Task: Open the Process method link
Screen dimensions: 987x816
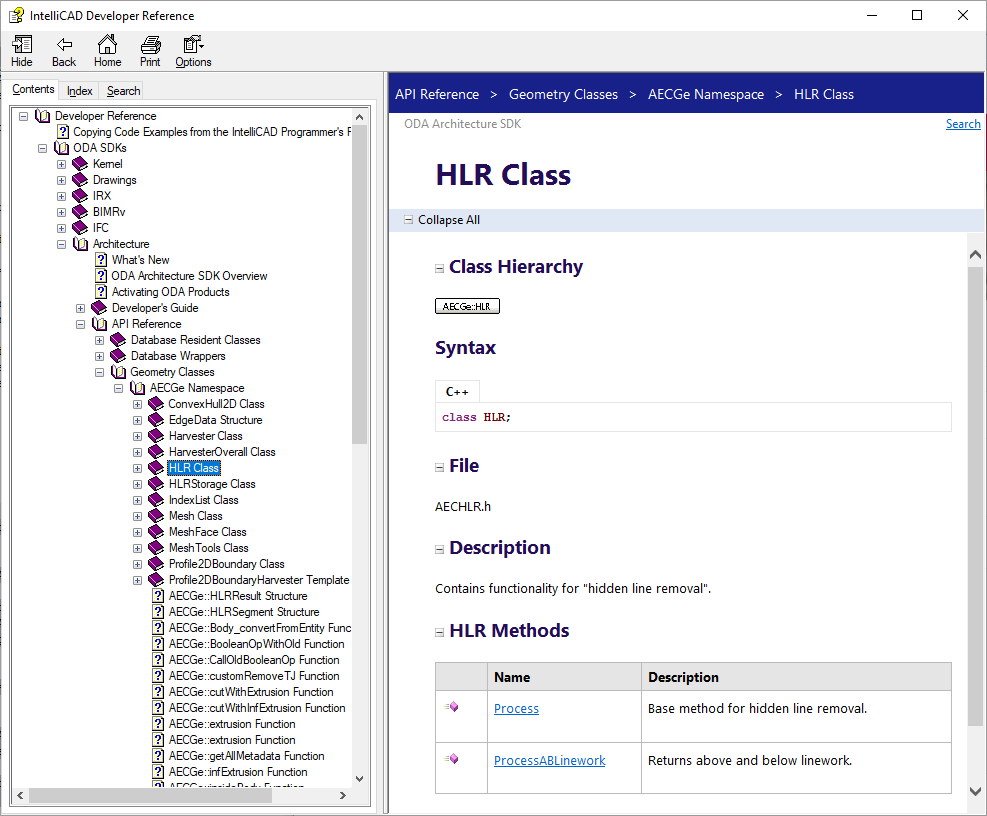Action: click(516, 708)
